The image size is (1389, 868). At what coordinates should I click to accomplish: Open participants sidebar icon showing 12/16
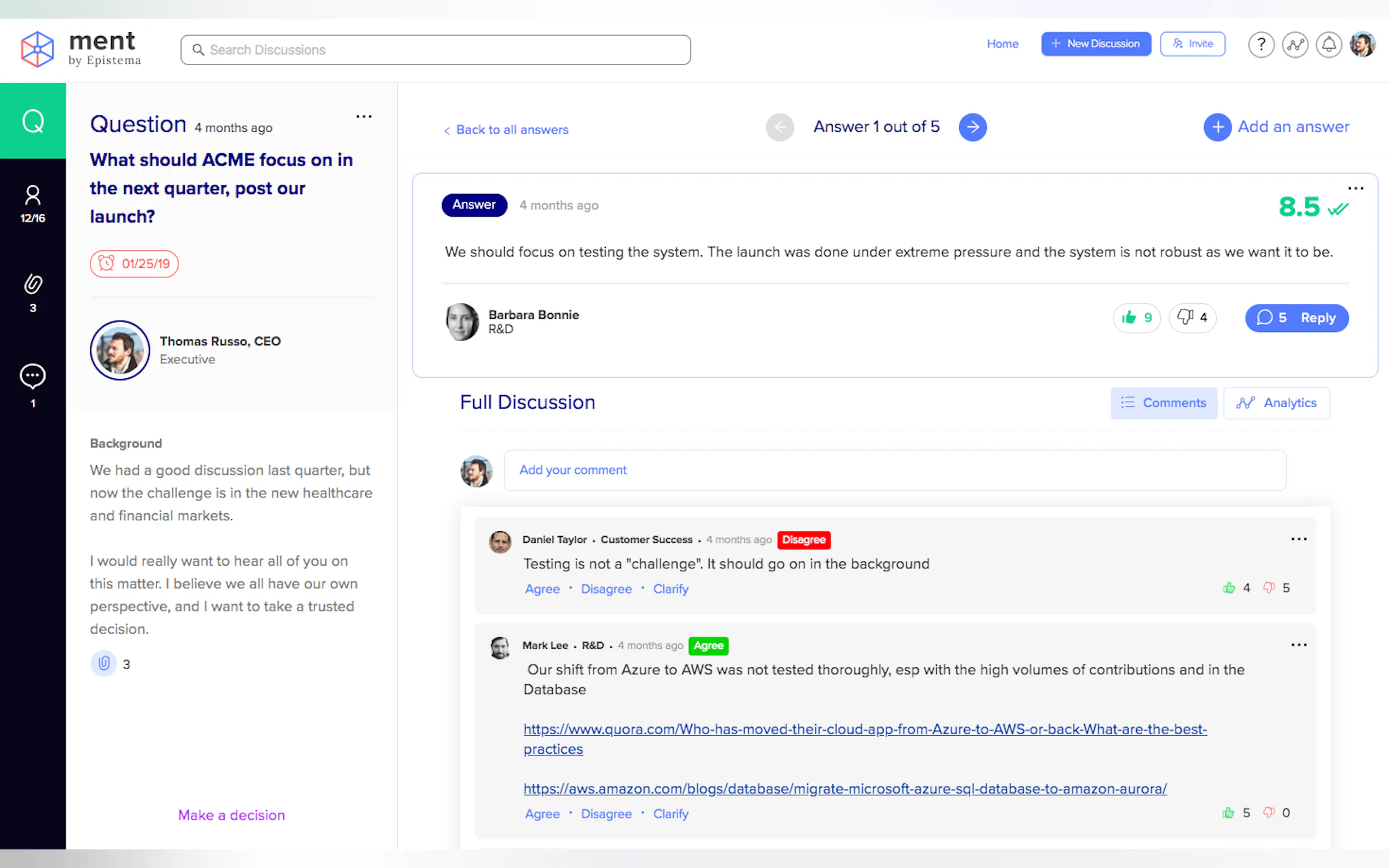click(33, 203)
